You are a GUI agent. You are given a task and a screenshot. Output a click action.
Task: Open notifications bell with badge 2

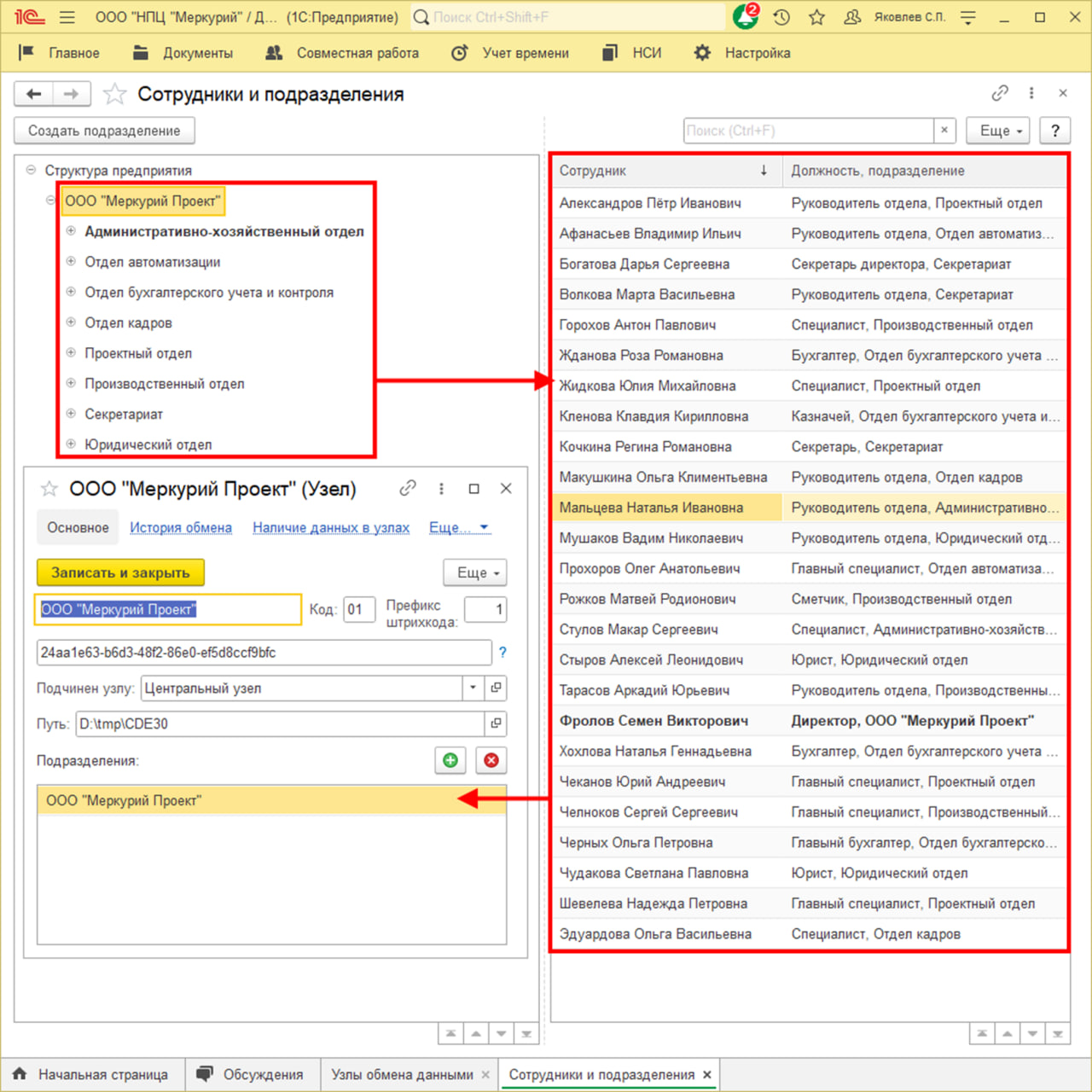[746, 16]
